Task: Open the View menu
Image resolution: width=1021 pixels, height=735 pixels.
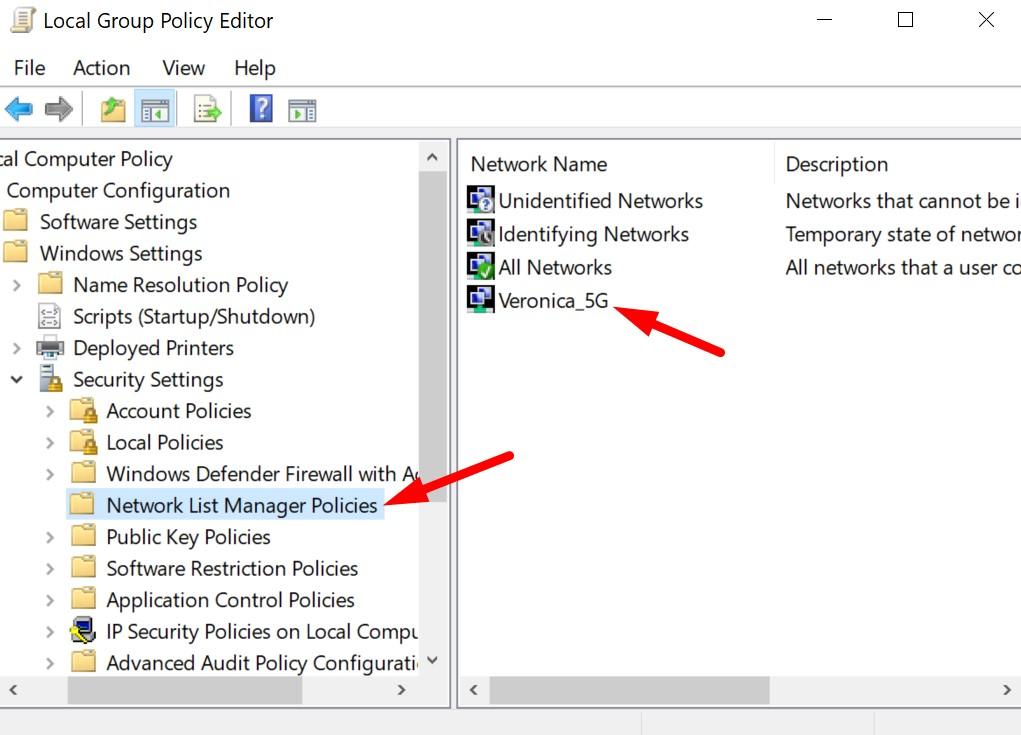Action: [184, 68]
